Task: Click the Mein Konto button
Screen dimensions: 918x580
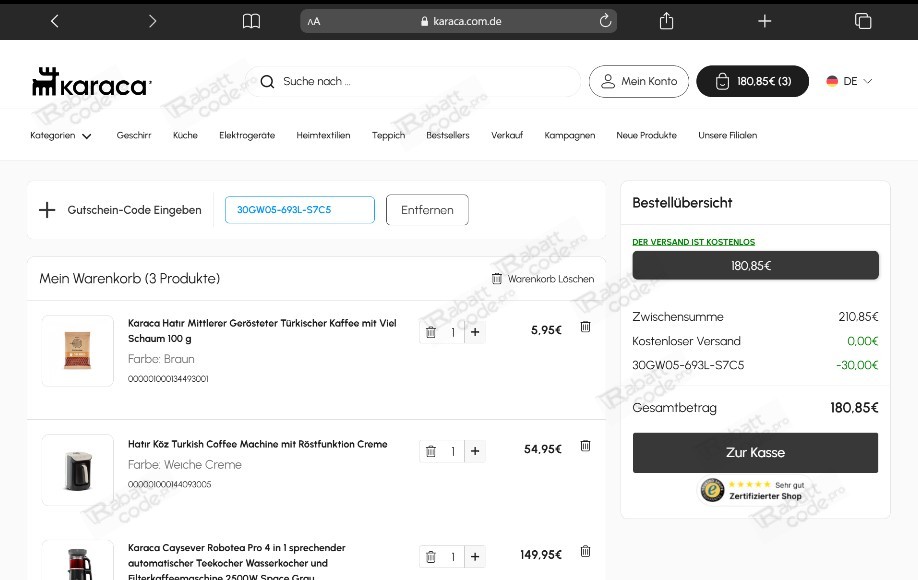Action: (639, 81)
